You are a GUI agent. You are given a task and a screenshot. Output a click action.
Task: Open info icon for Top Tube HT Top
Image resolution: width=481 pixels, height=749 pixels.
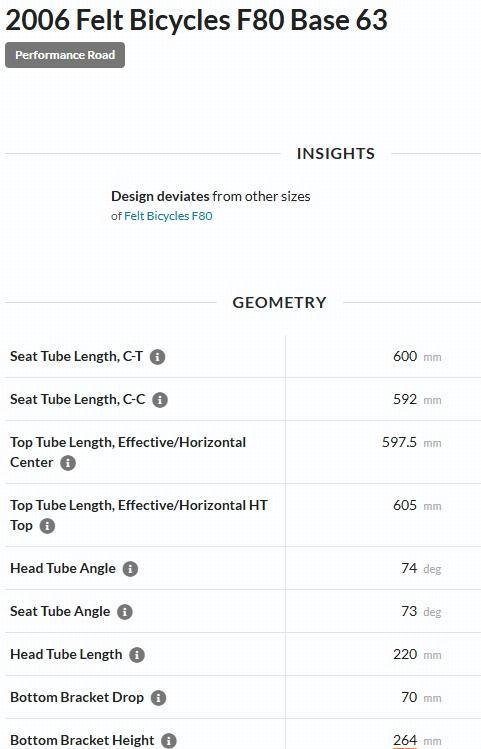[x=47, y=526]
